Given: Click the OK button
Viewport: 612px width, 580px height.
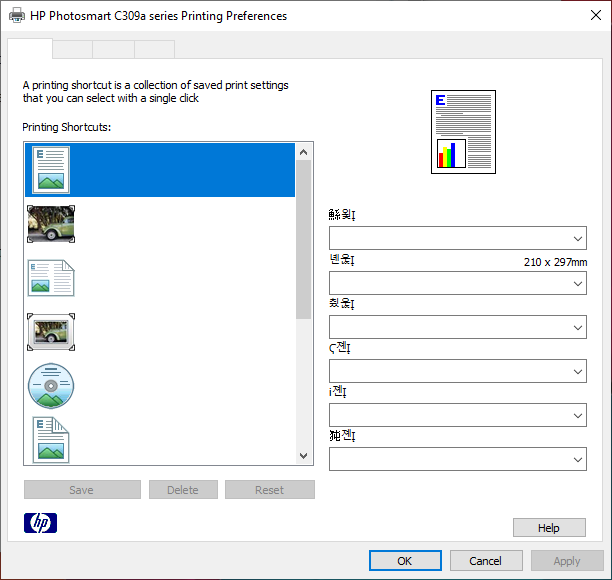Looking at the screenshot, I should 406,561.
